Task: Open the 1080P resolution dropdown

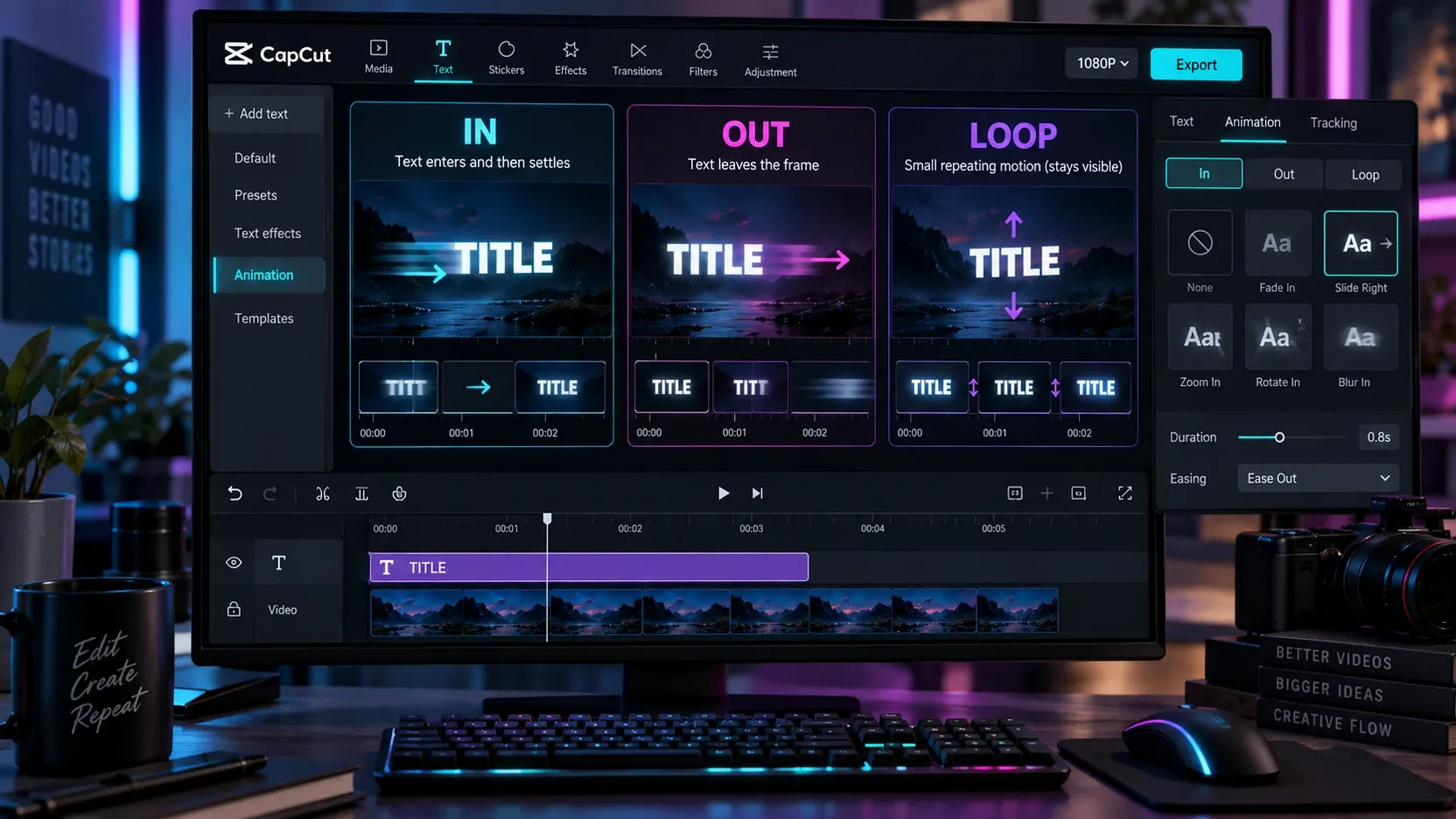Action: click(x=1102, y=63)
